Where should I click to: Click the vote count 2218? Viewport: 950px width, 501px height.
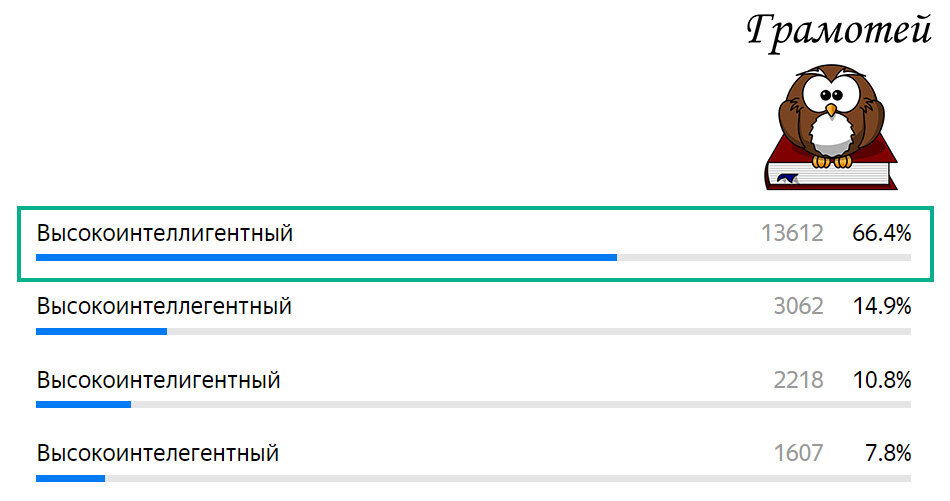coord(799,380)
